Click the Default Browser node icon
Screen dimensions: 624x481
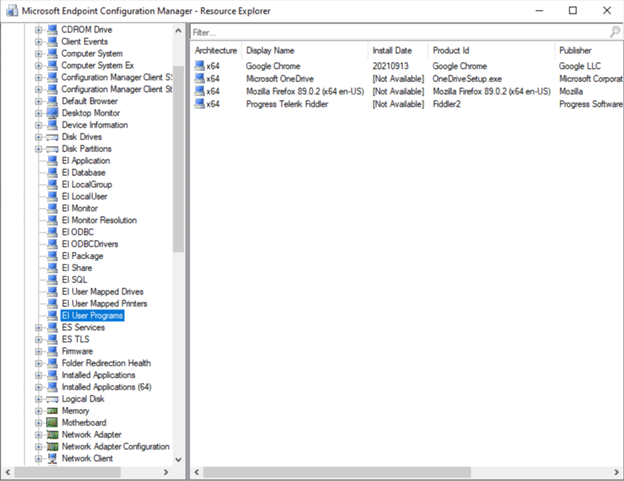tap(52, 101)
